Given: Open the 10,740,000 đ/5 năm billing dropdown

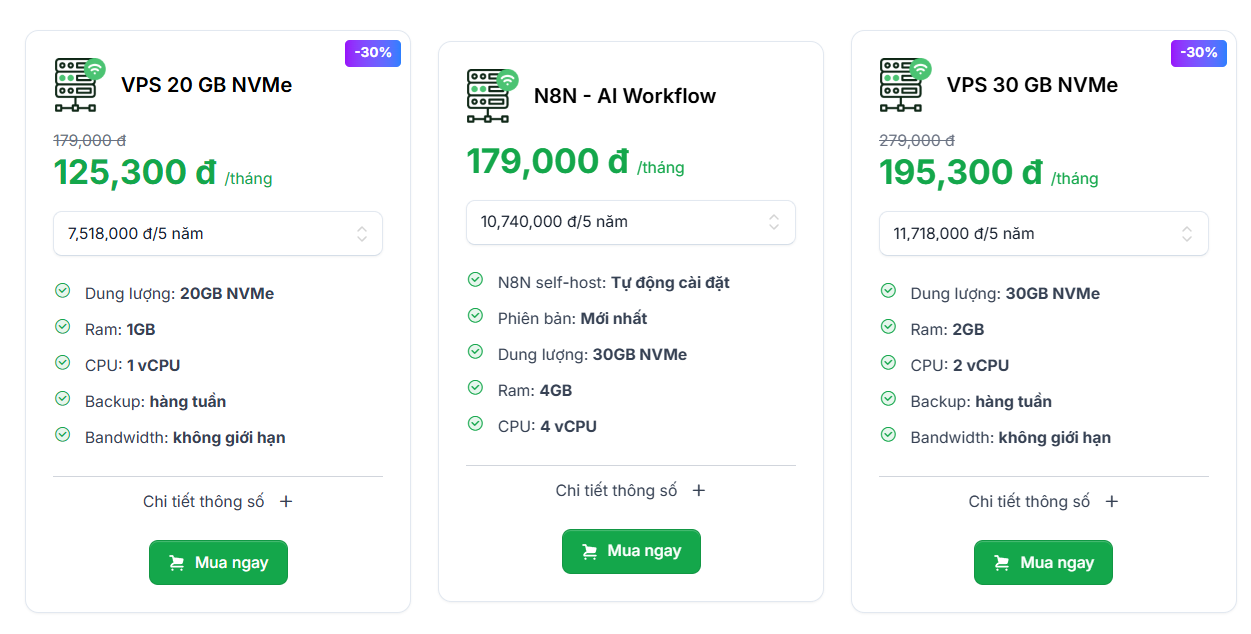Looking at the screenshot, I should (x=631, y=222).
